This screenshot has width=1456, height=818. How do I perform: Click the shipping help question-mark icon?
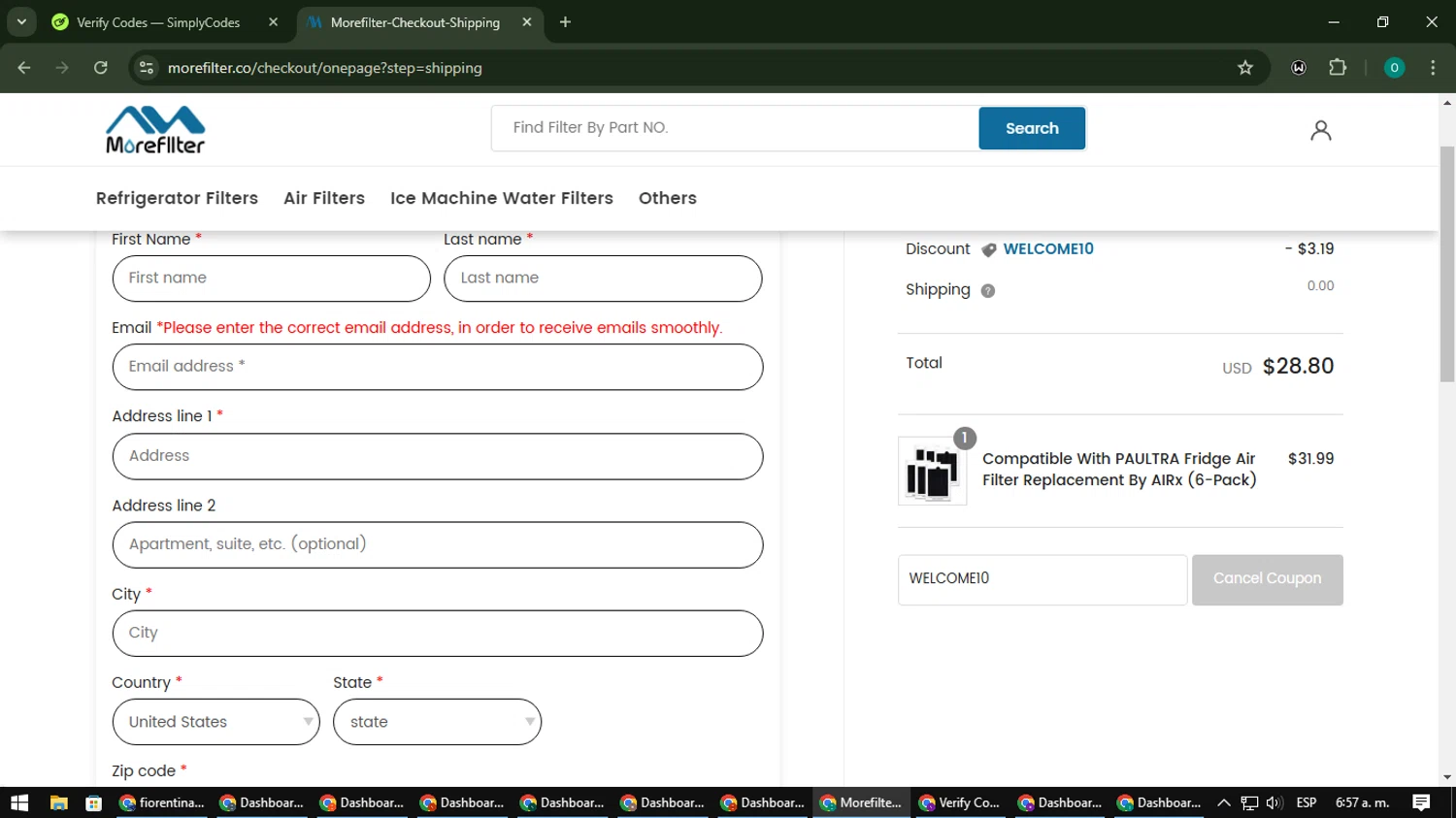(988, 290)
